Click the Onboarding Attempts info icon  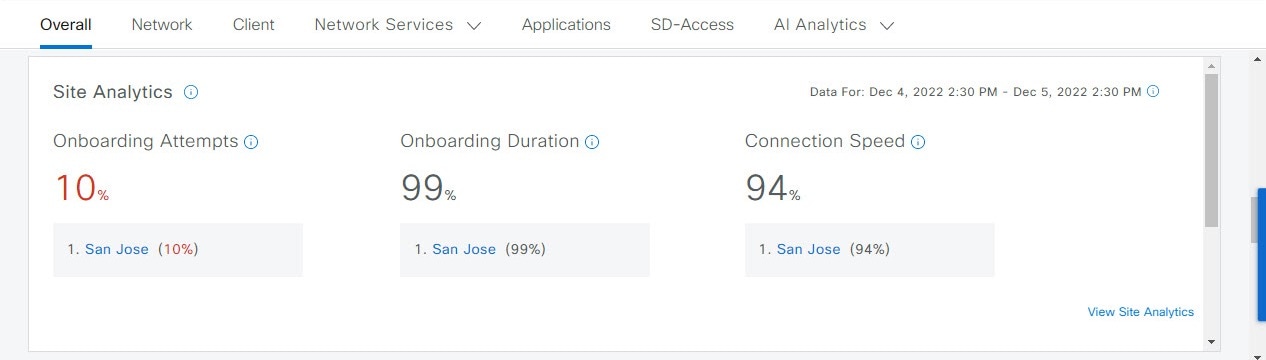click(251, 142)
